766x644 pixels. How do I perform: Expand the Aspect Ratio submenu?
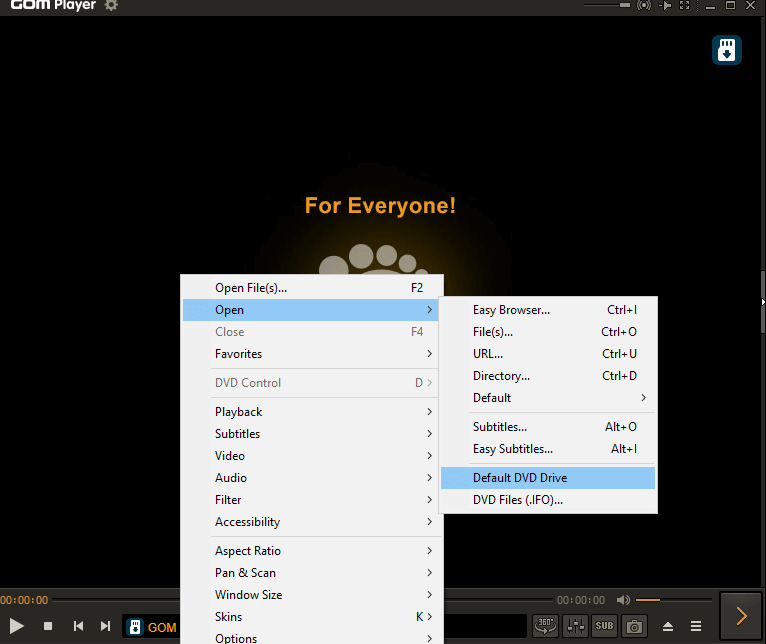pos(311,551)
